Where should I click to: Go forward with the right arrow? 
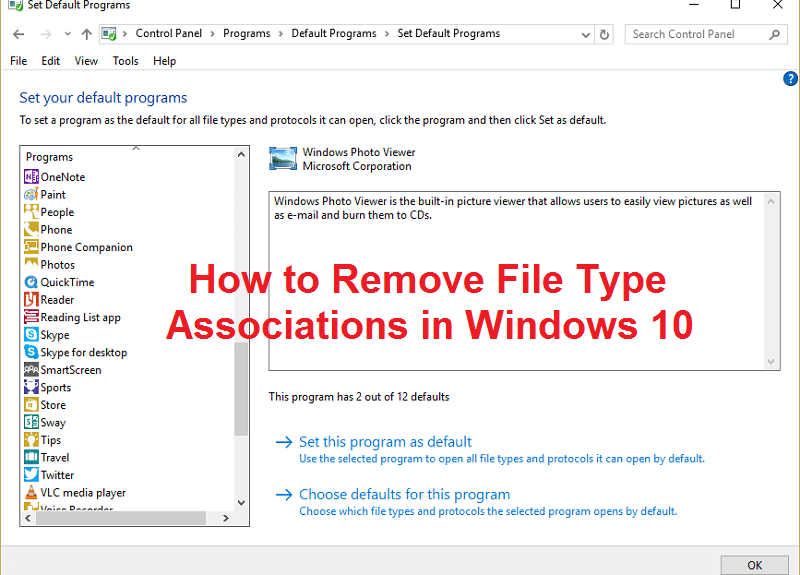click(46, 34)
